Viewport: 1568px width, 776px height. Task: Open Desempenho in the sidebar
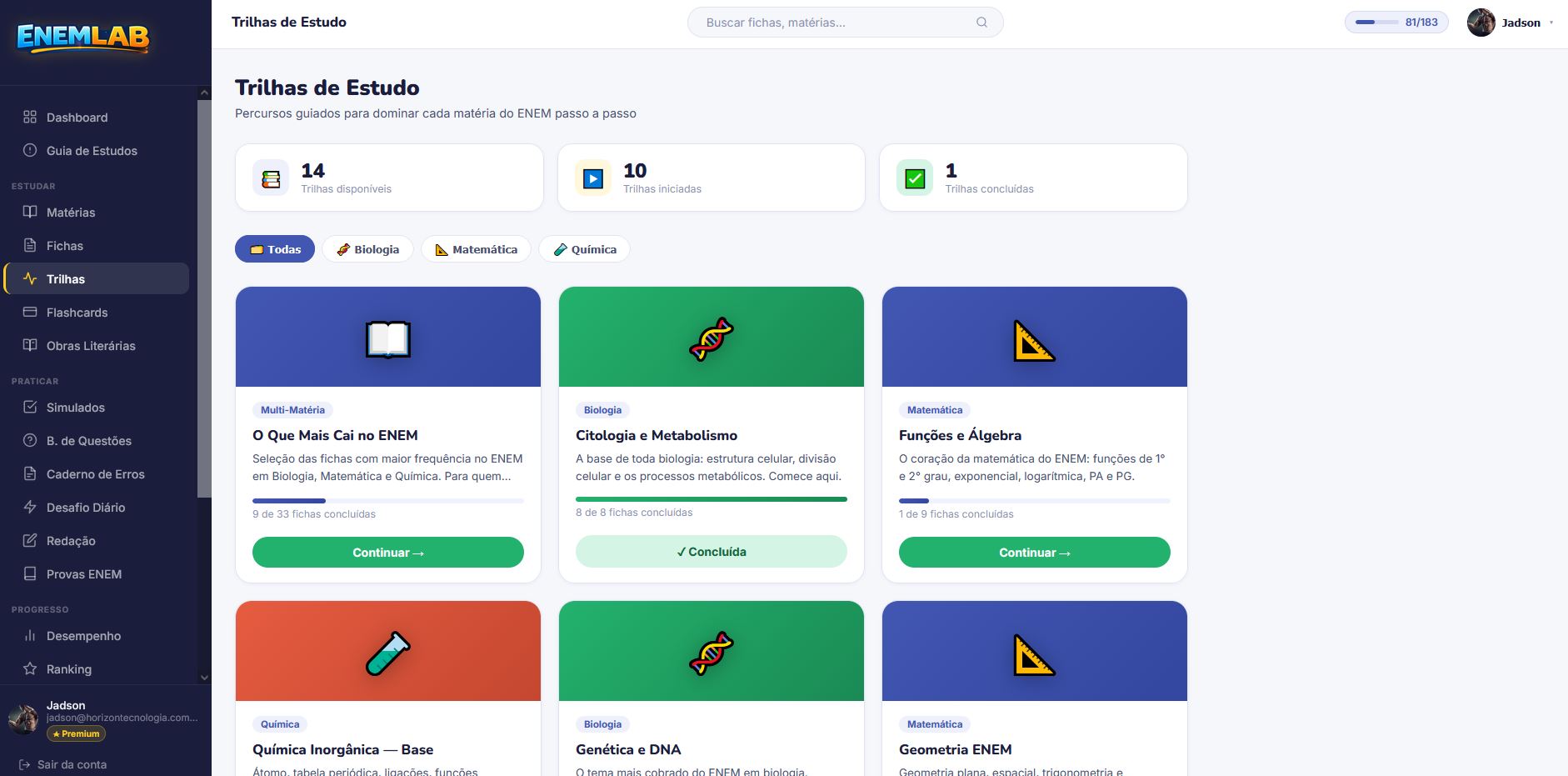(x=97, y=635)
